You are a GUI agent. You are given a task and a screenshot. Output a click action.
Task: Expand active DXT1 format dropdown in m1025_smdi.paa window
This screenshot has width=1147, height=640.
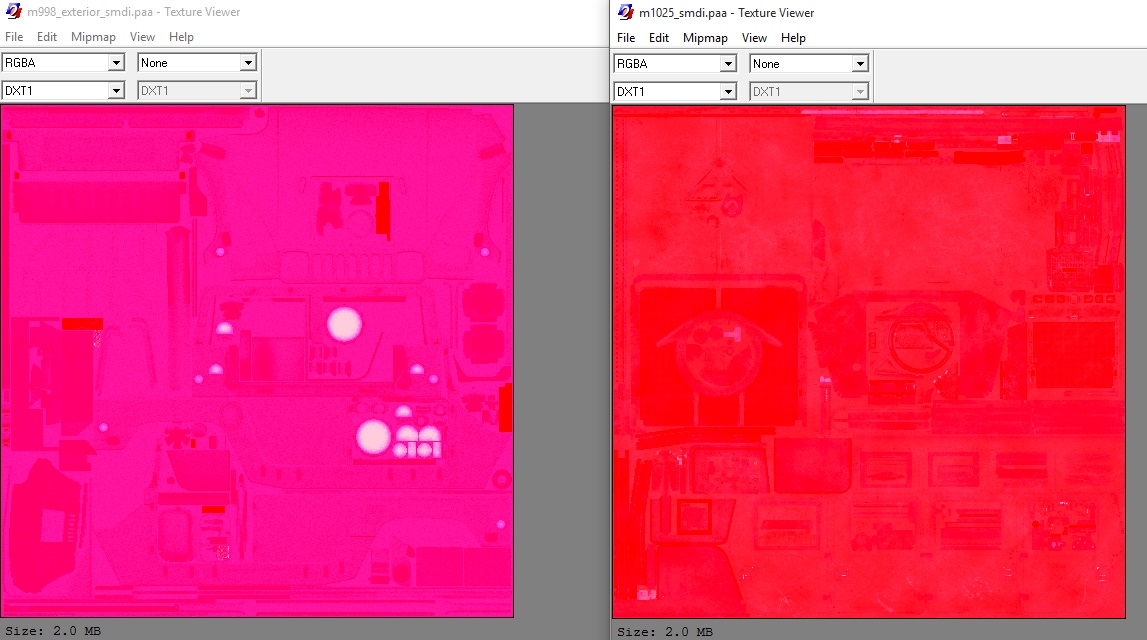[728, 92]
